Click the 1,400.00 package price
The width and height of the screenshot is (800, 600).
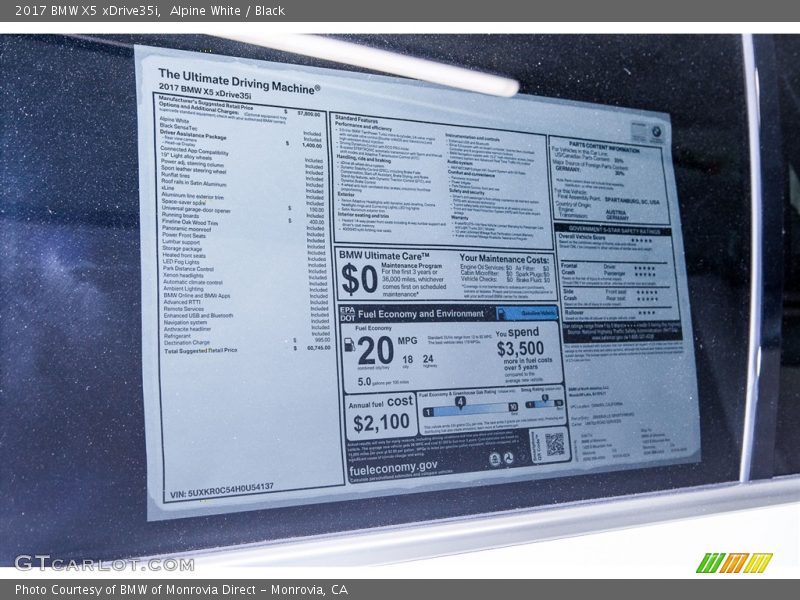[x=312, y=145]
